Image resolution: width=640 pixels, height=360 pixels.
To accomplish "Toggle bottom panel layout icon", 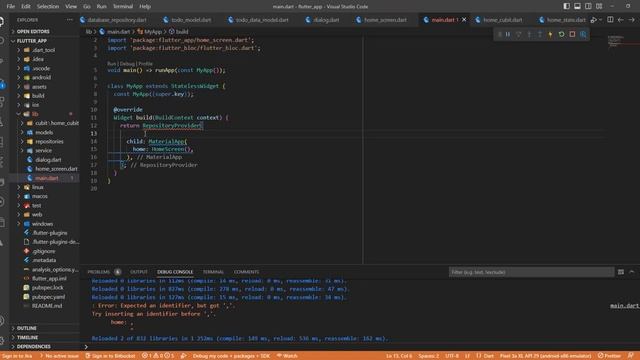I will 577,6.
